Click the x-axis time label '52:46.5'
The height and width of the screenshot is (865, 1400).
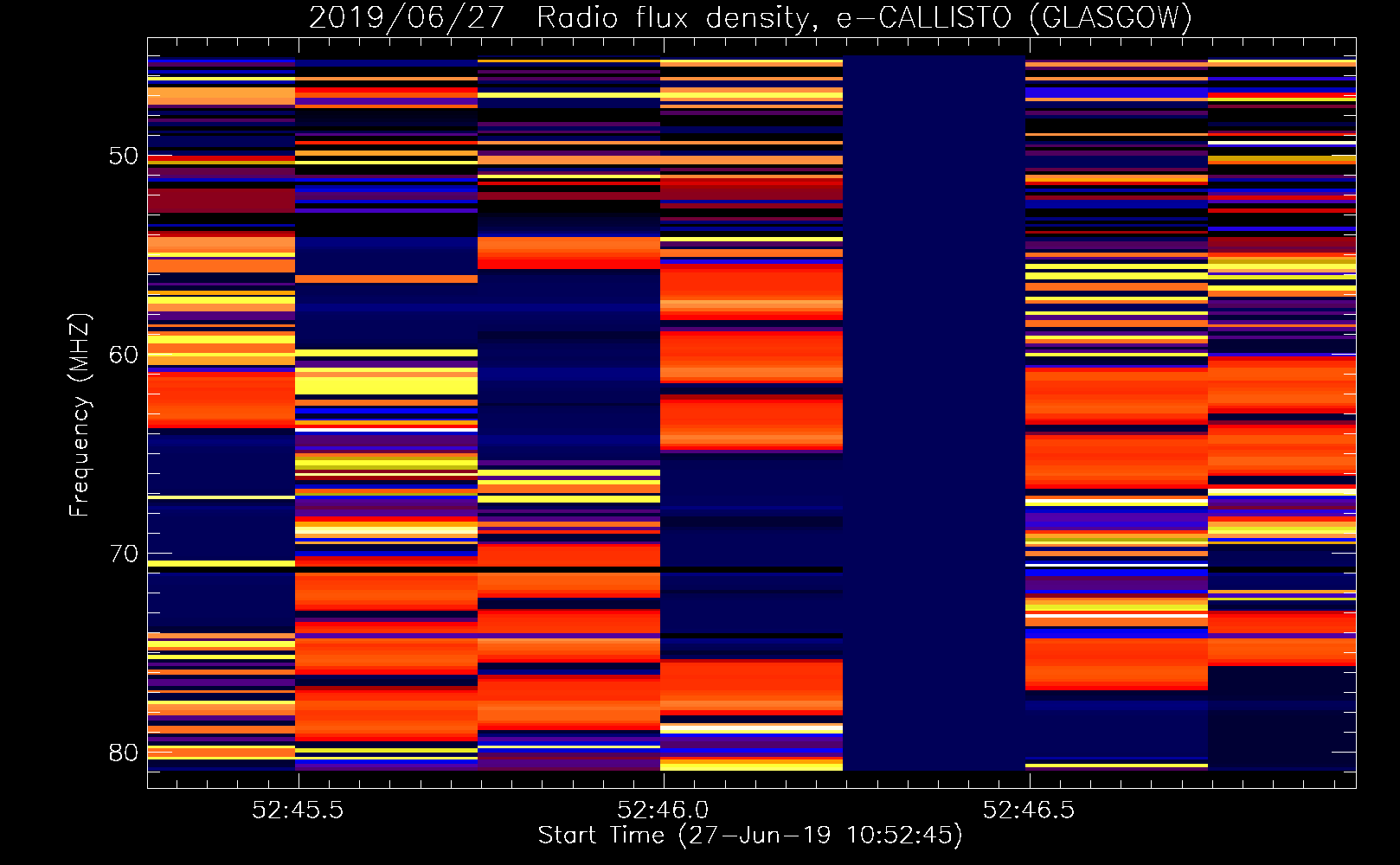pos(1029,810)
